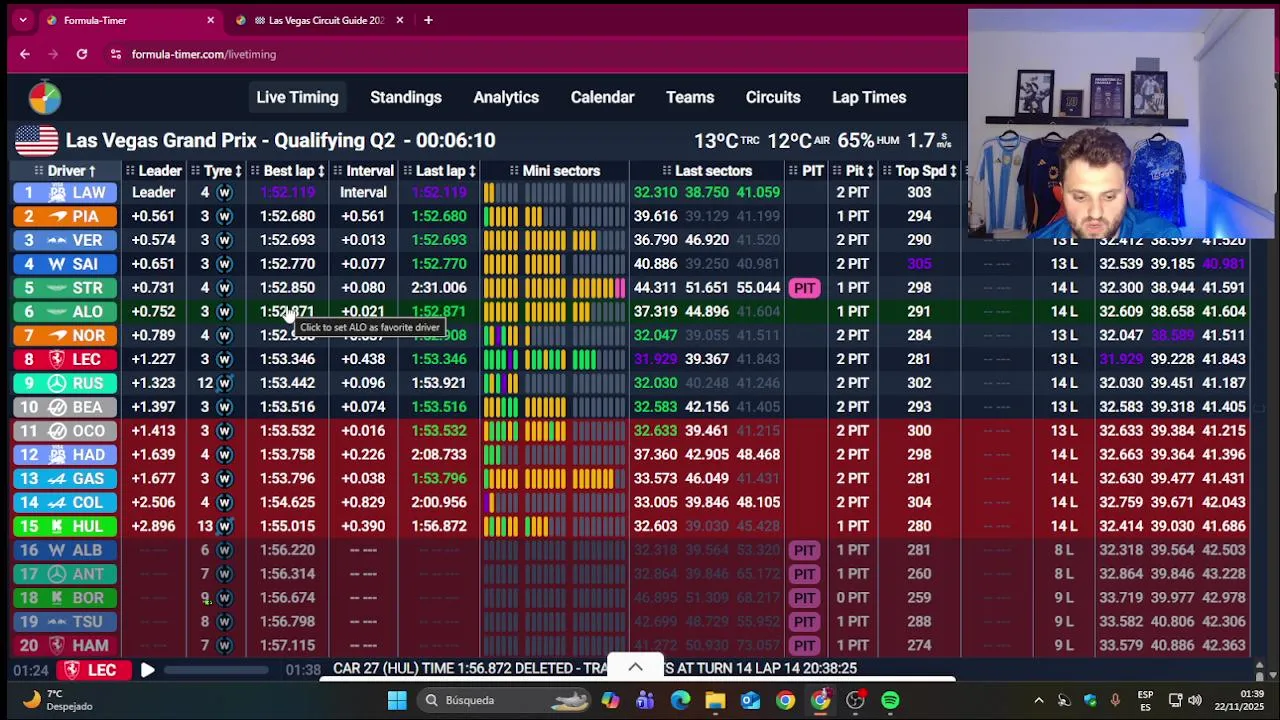Open the Teams tab
This screenshot has width=1280, height=720.
pos(690,98)
